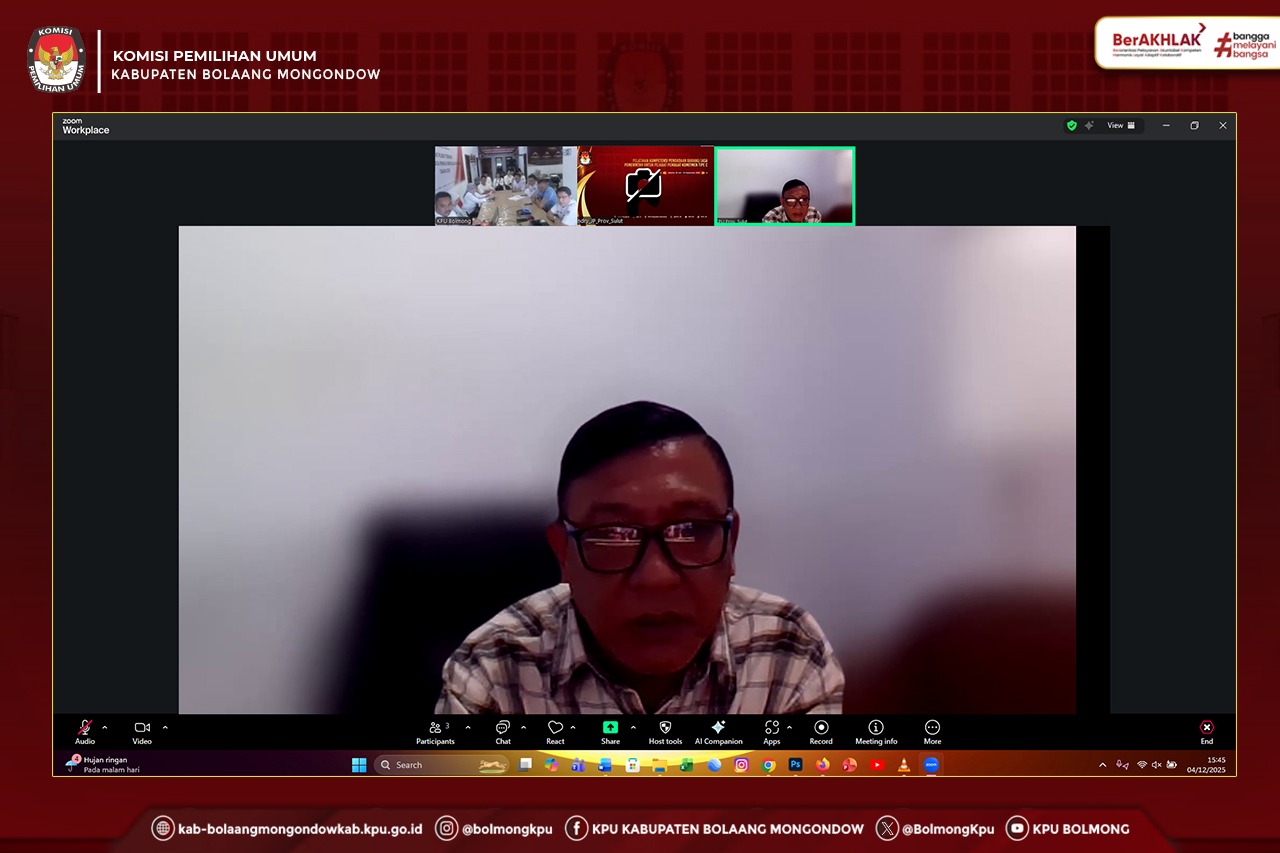Launch AI Companion from the toolbar
Image resolution: width=1280 pixels, height=853 pixels.
point(718,729)
